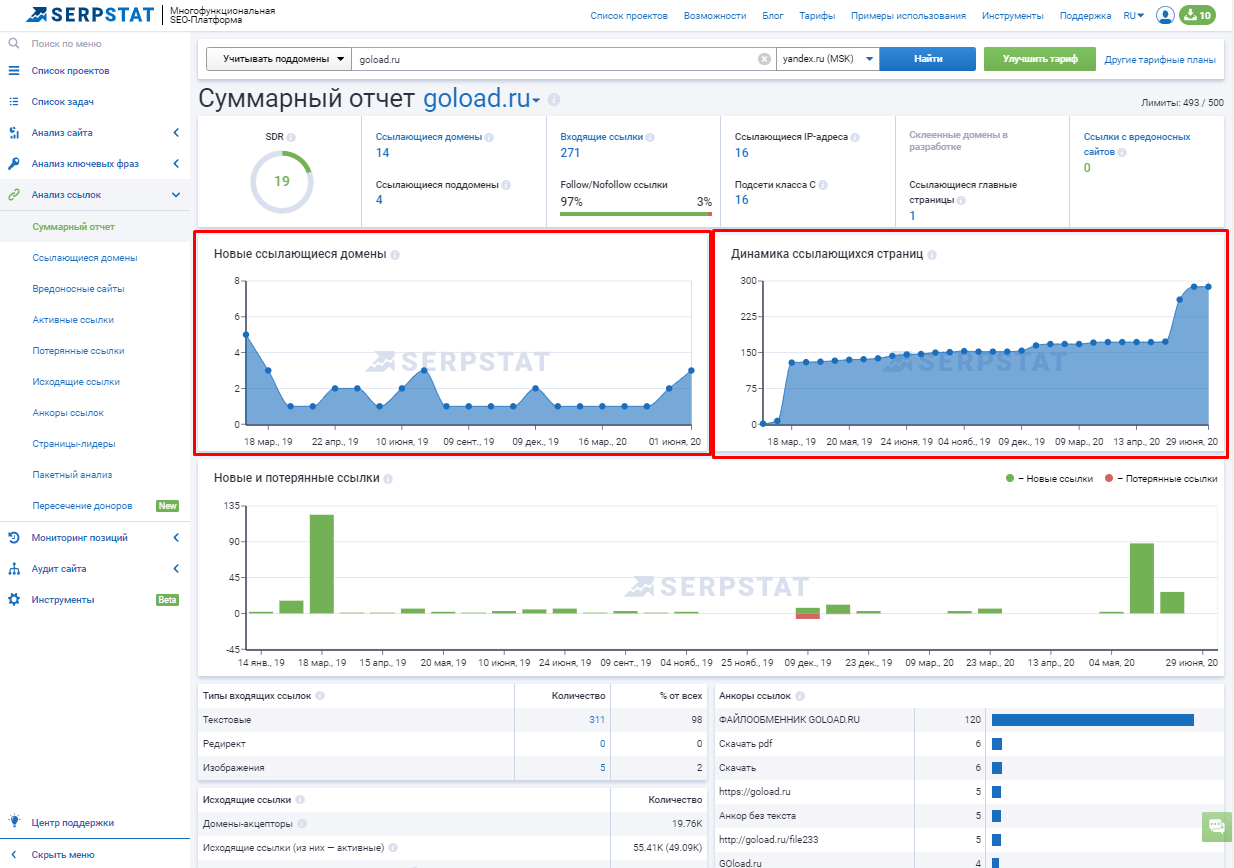This screenshot has height=868, width=1234.
Task: Click info icon next to Анкоры ссылок
Action: coord(800,696)
